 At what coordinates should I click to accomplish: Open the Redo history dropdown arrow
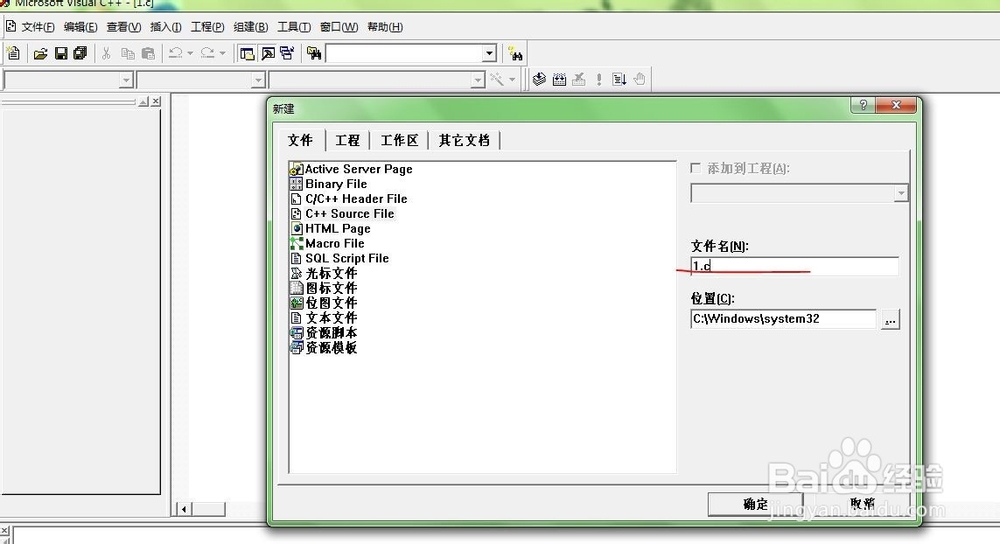pos(222,54)
